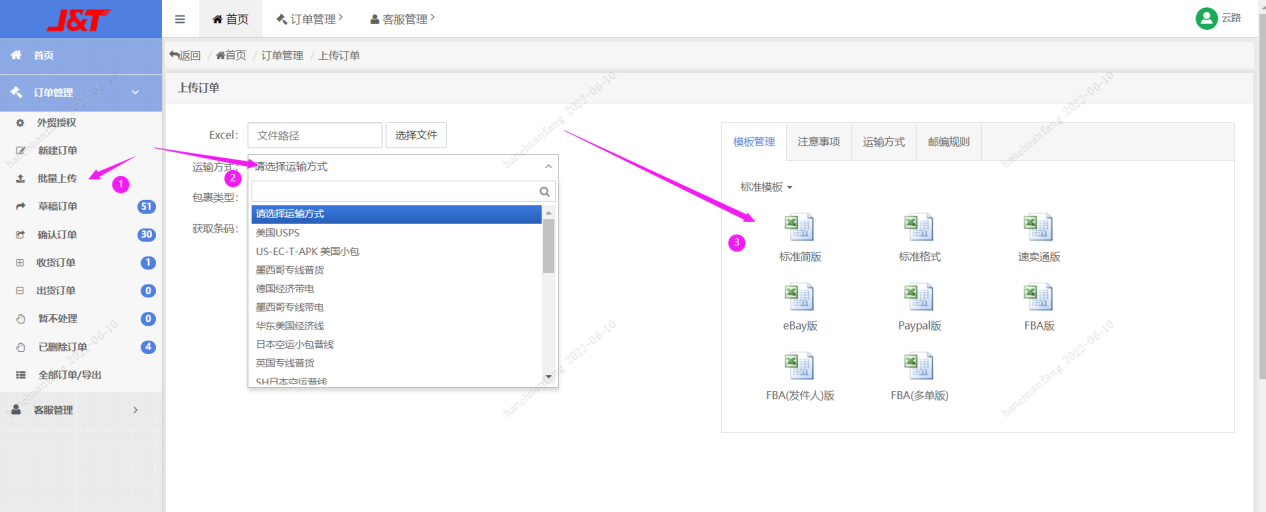Open 草稿订单 in the sidebar

coord(57,207)
